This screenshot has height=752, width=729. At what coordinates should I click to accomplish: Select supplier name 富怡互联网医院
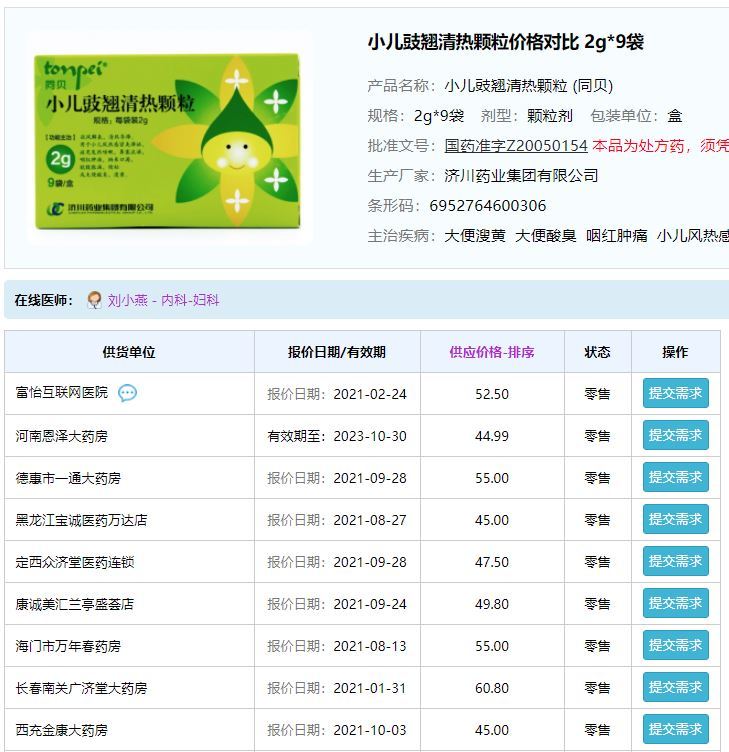tap(62, 393)
